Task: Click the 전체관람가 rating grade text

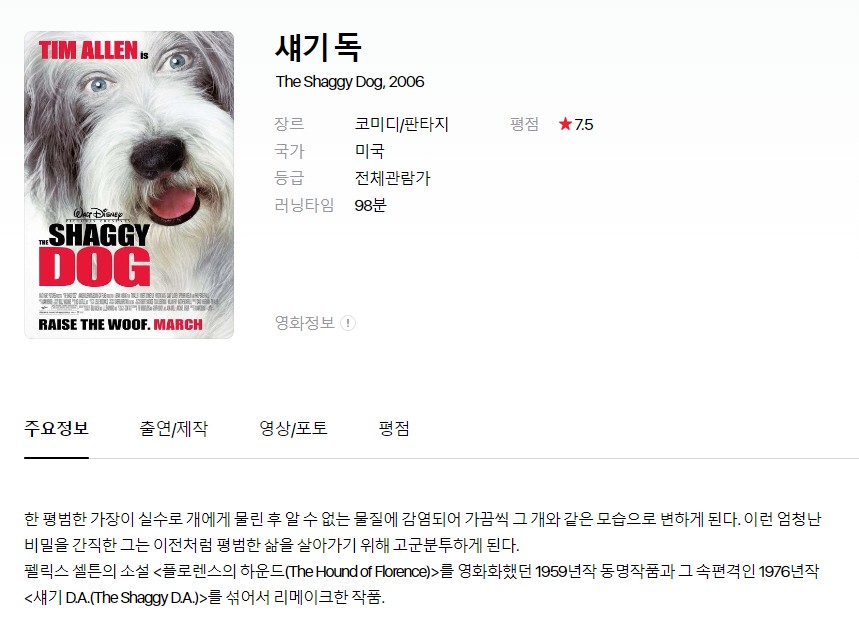Action: pos(392,178)
